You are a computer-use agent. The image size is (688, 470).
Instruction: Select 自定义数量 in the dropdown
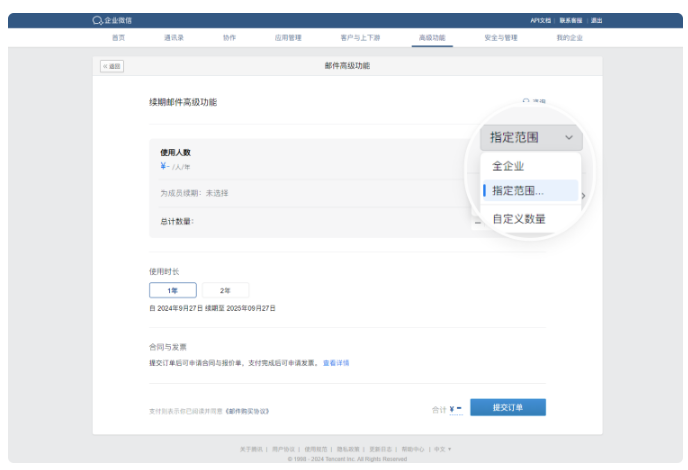click(518, 218)
